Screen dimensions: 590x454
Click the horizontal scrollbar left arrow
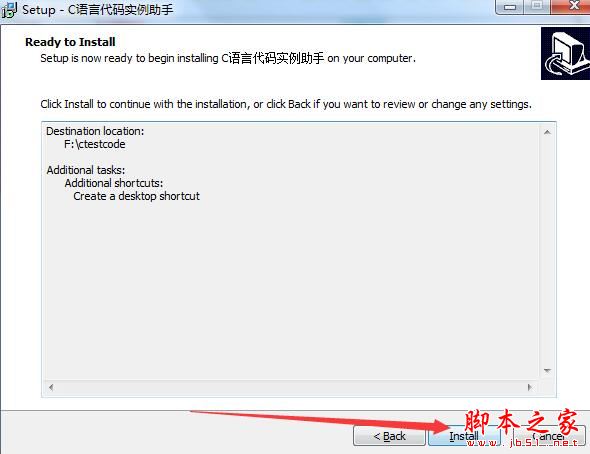(x=51, y=387)
